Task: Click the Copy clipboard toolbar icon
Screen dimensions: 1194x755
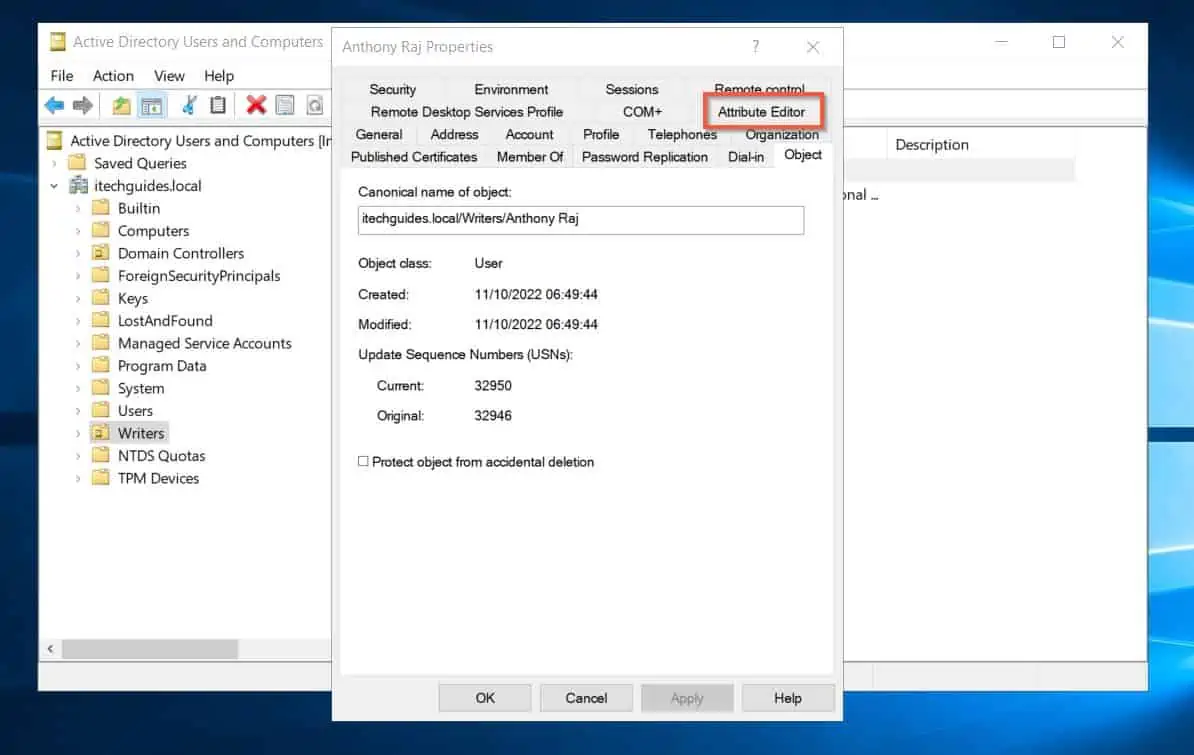Action: 218,105
